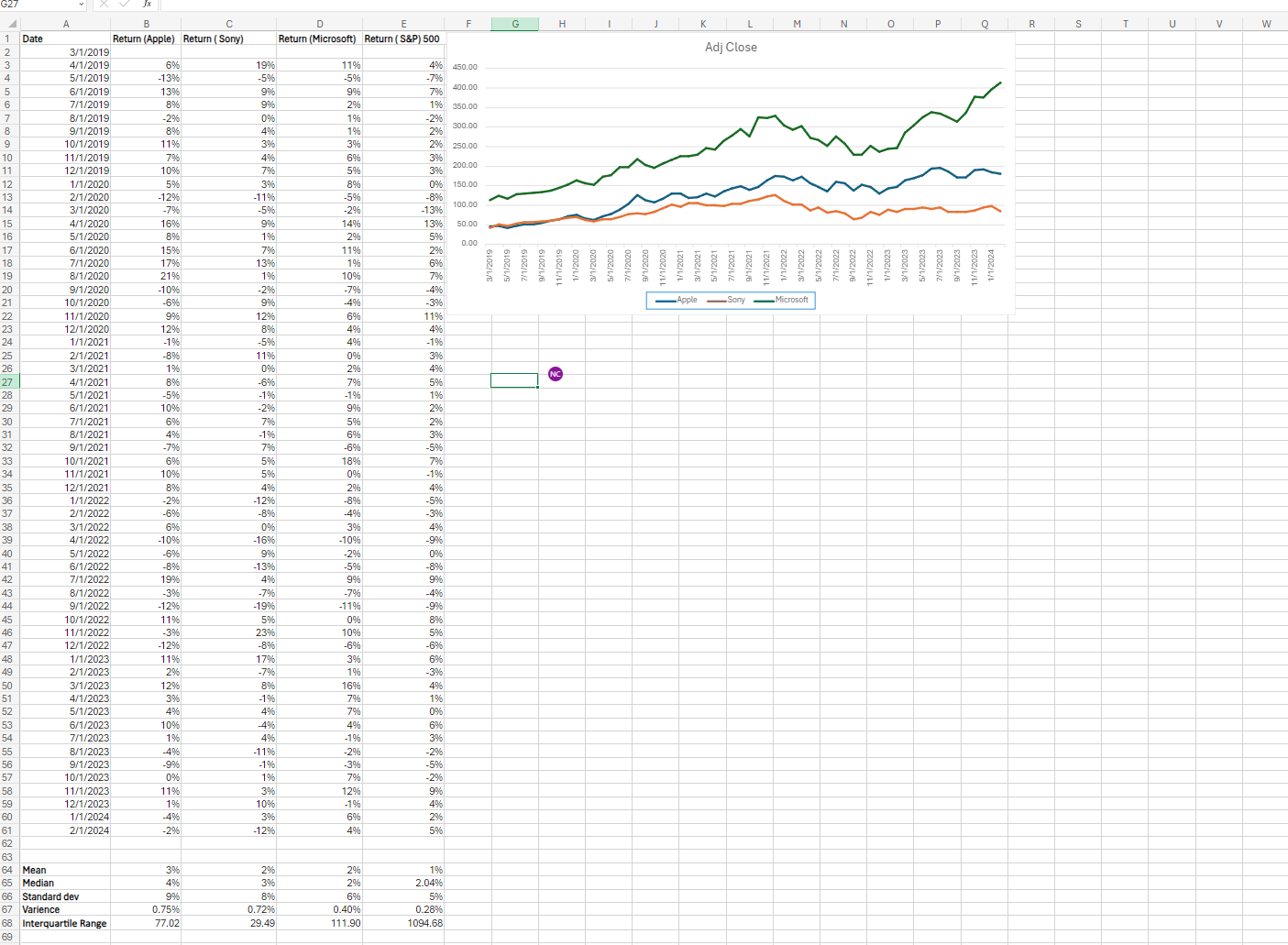Screen dimensions: 1288x945
Task: Click the Insert Function (fx) icon
Action: (x=147, y=5)
